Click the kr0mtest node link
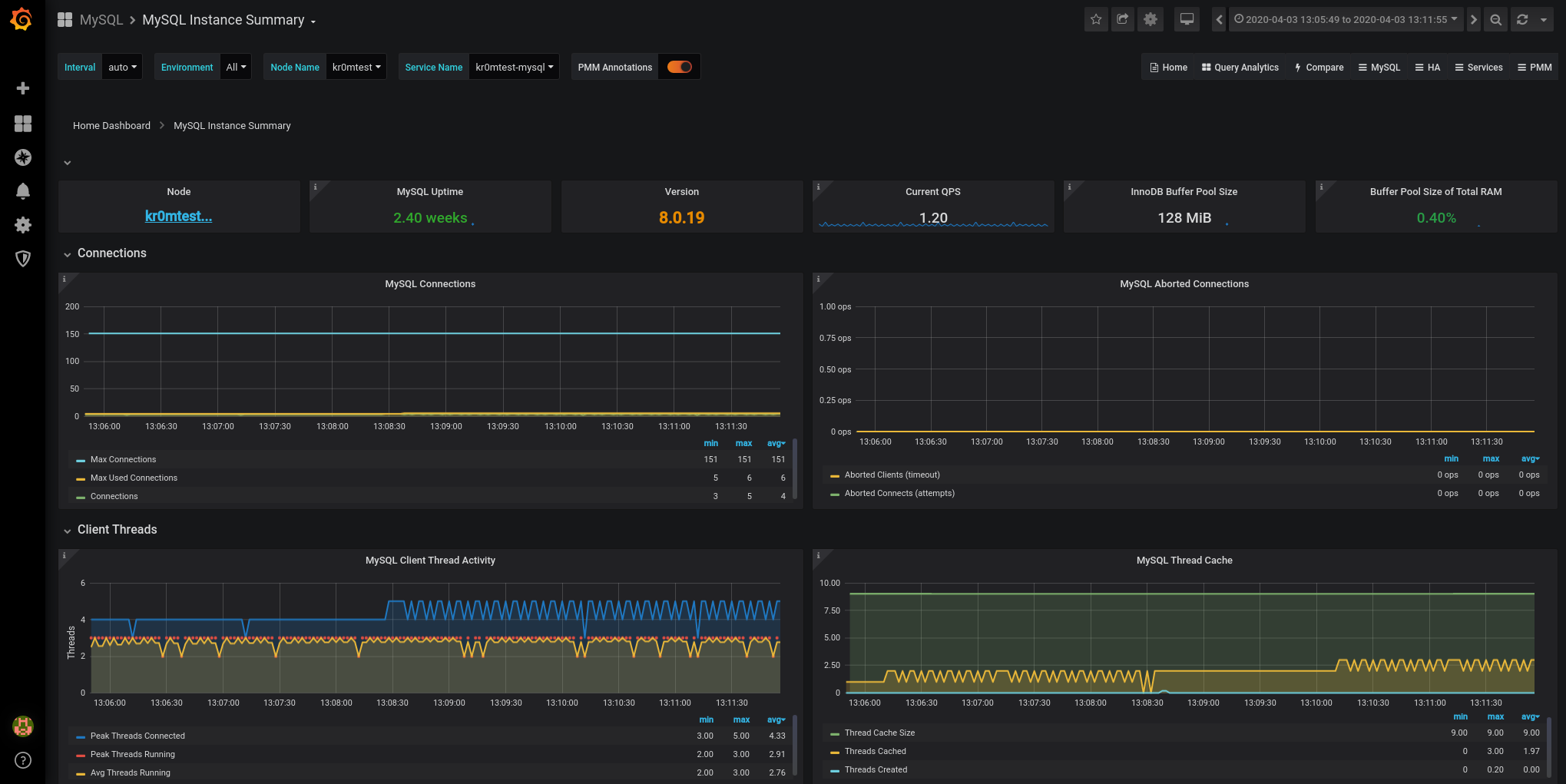 point(178,217)
